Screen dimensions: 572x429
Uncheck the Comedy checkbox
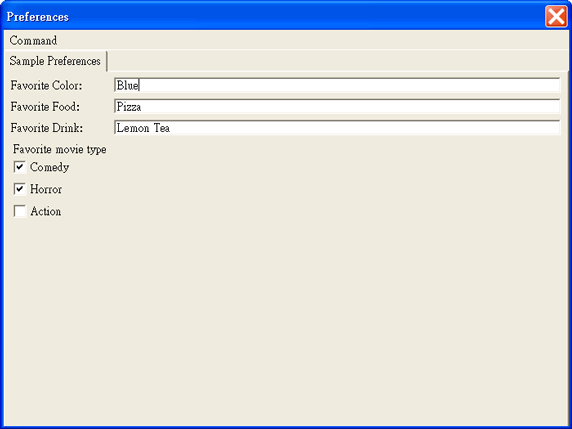click(20, 167)
